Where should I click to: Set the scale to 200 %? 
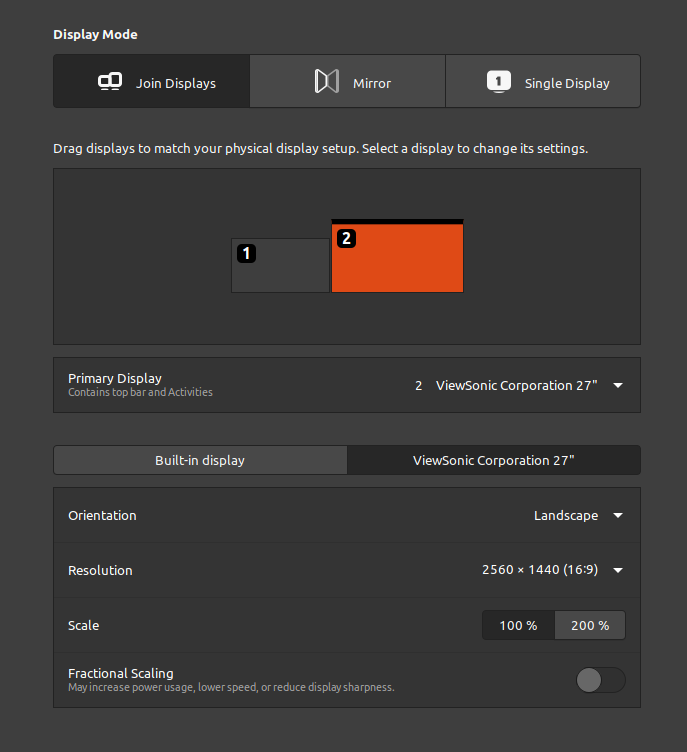pos(590,625)
